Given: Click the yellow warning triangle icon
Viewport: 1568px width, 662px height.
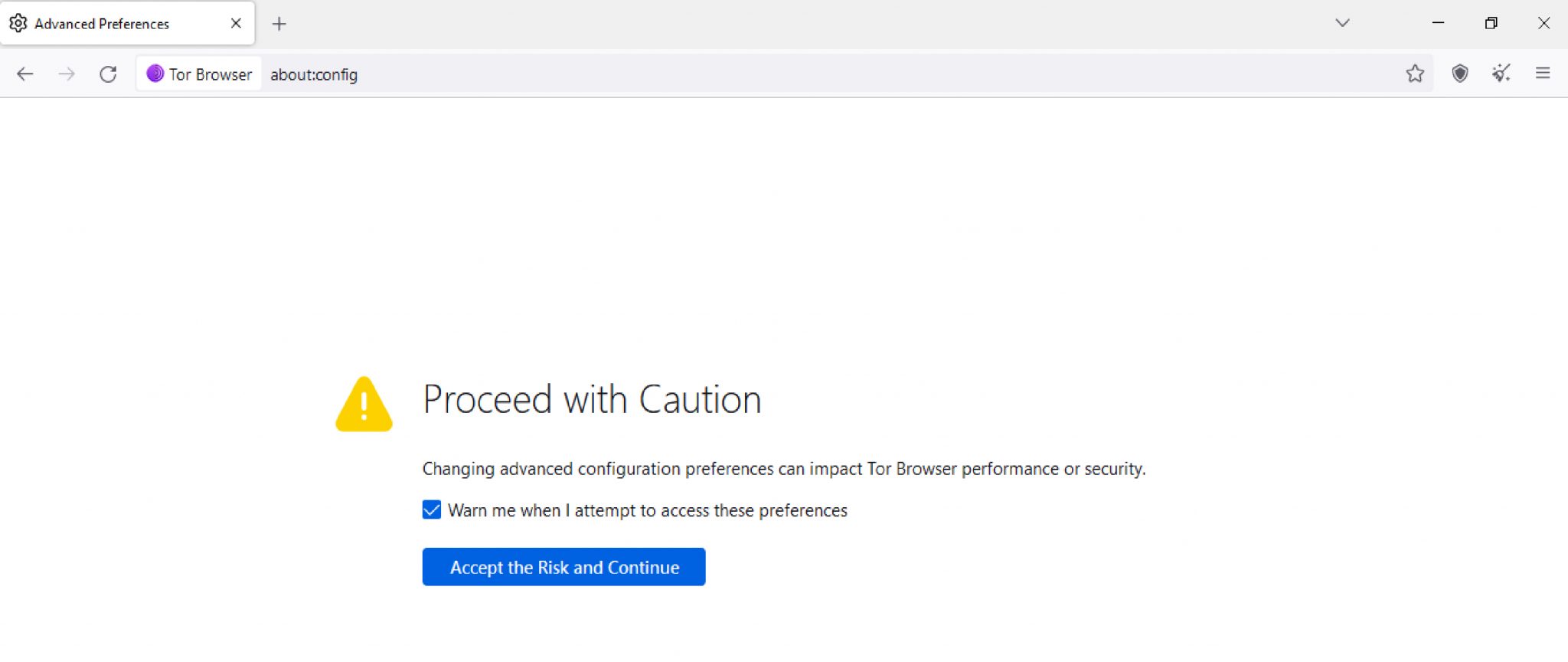Looking at the screenshot, I should click(364, 405).
